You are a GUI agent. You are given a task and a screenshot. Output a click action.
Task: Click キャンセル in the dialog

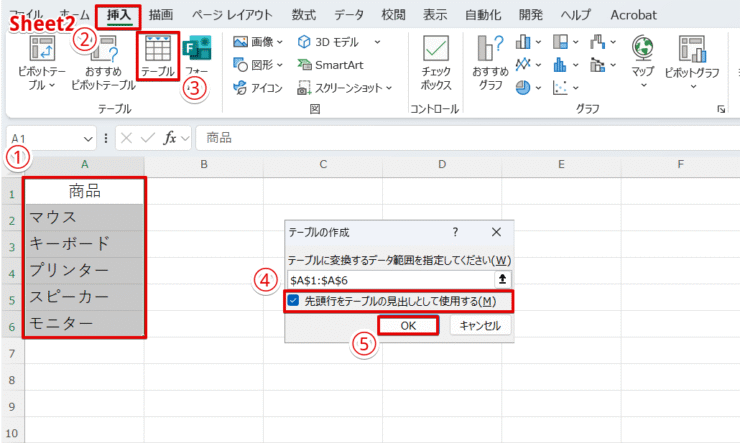[x=480, y=326]
